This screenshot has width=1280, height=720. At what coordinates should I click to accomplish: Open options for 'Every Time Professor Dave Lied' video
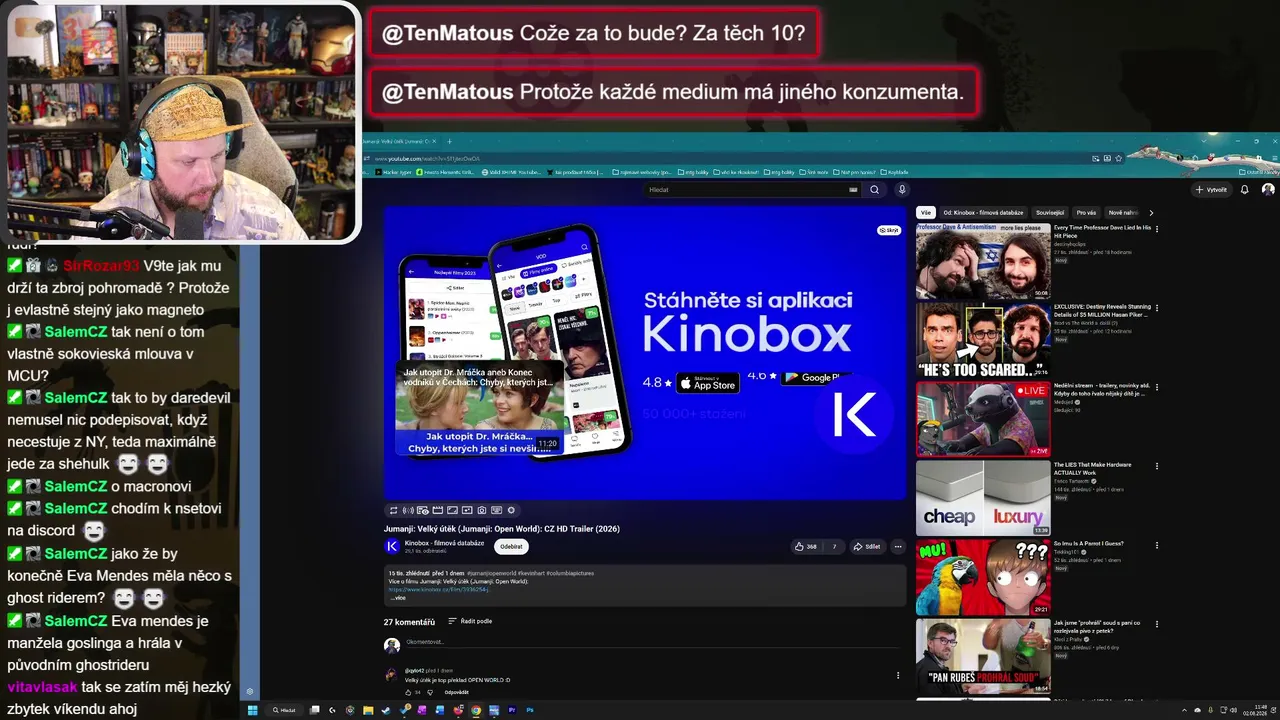click(1157, 230)
